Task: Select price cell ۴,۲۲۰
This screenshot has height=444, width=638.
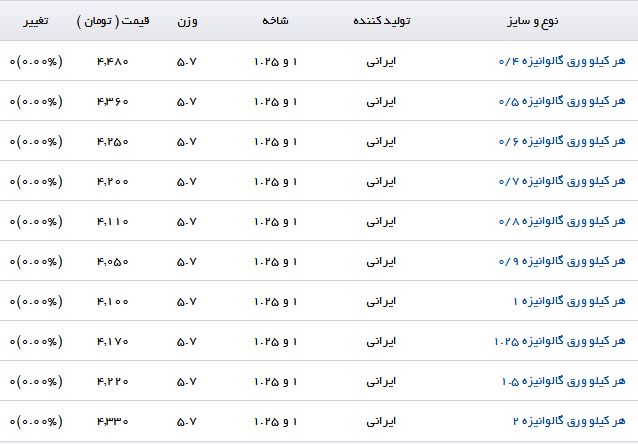Action: [113, 382]
